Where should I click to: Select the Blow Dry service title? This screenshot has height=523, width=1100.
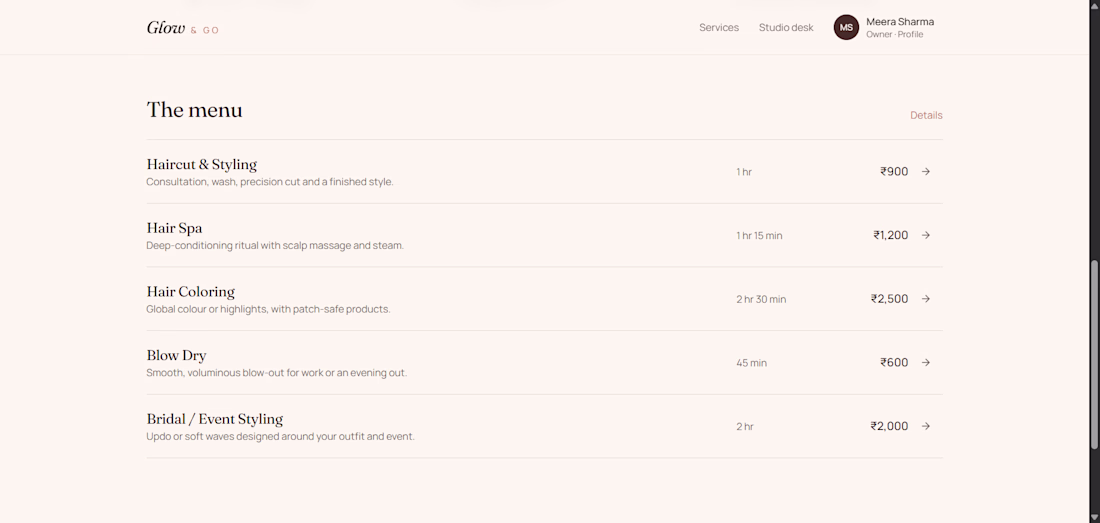(x=176, y=355)
